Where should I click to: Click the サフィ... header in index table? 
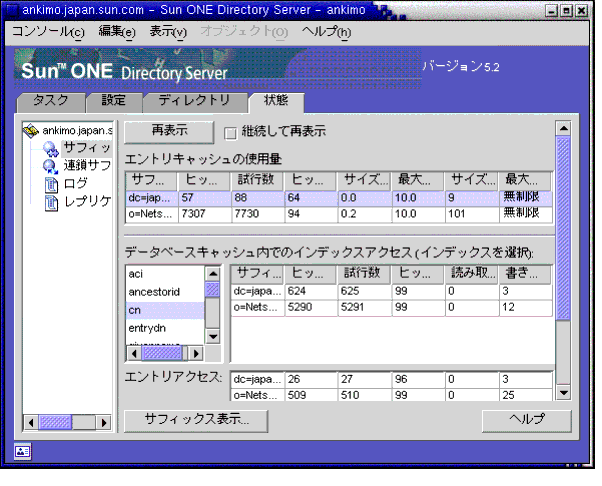click(257, 273)
